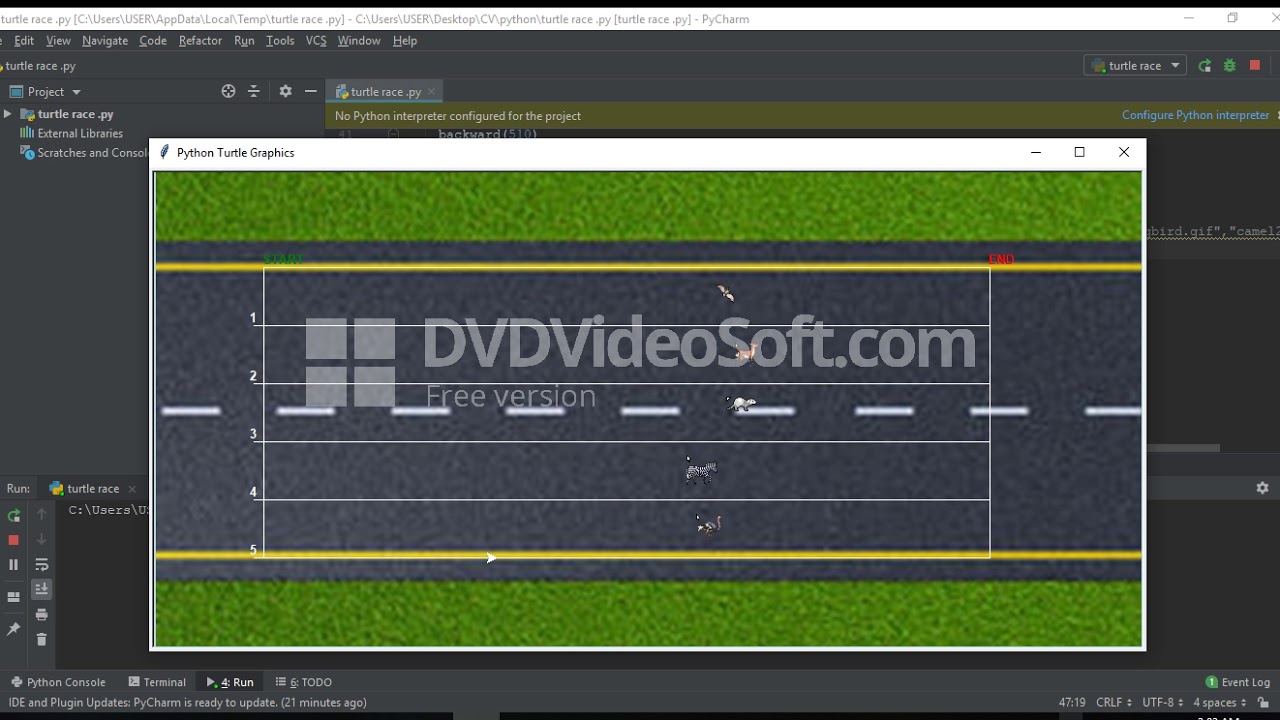Open the turtle race run configuration dropdown

[x=1136, y=66]
